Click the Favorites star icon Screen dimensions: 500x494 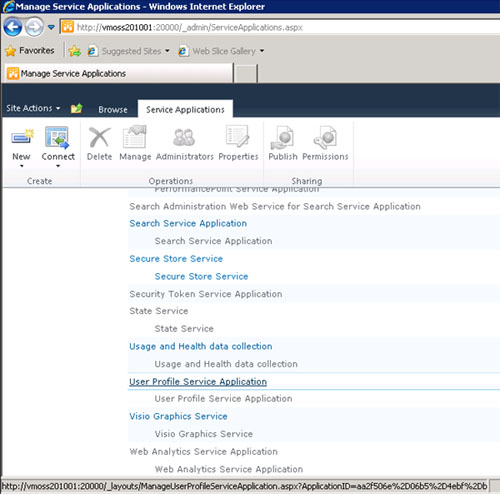pos(10,51)
